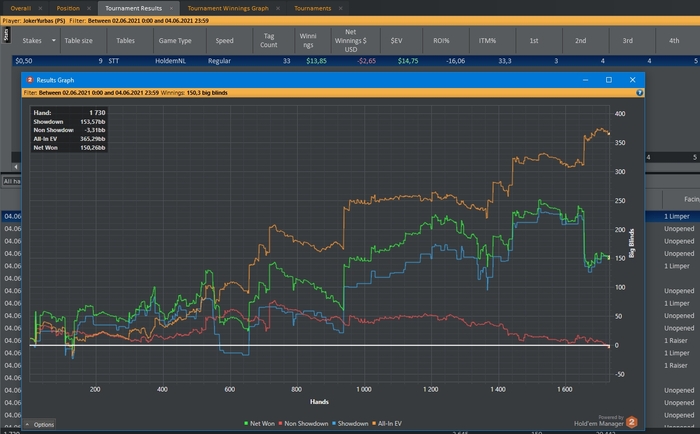Open the Stakes column dropdown arrow

click(54, 40)
